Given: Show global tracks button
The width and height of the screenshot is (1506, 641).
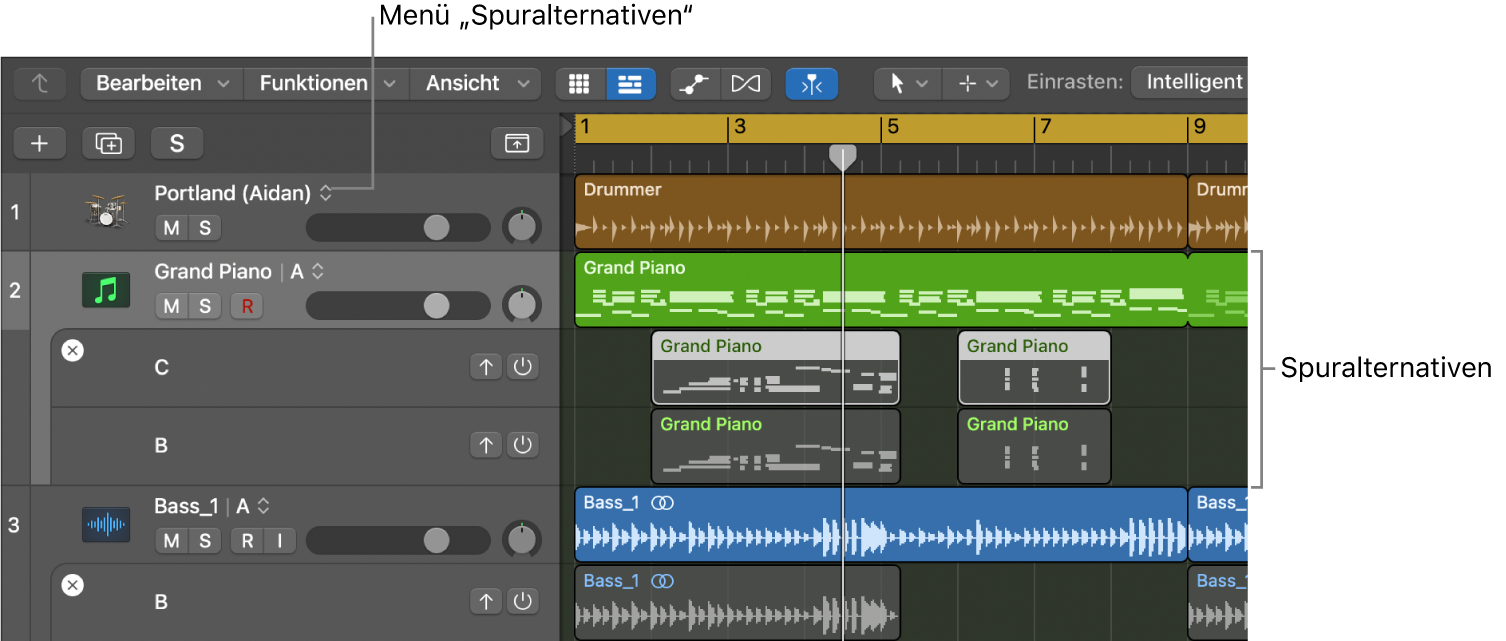Looking at the screenshot, I should click(517, 144).
